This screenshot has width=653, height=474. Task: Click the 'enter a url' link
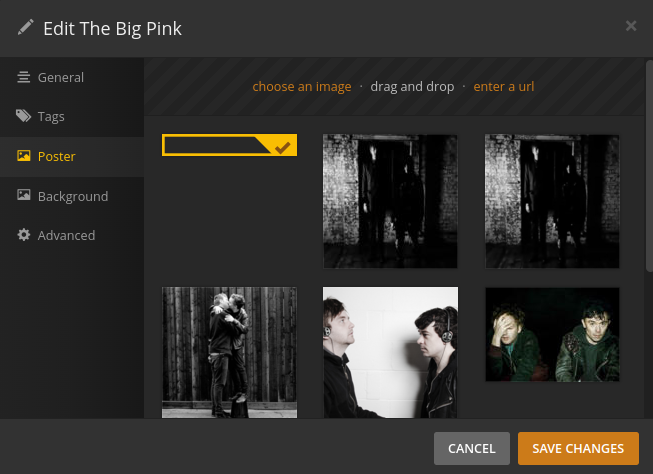point(503,87)
